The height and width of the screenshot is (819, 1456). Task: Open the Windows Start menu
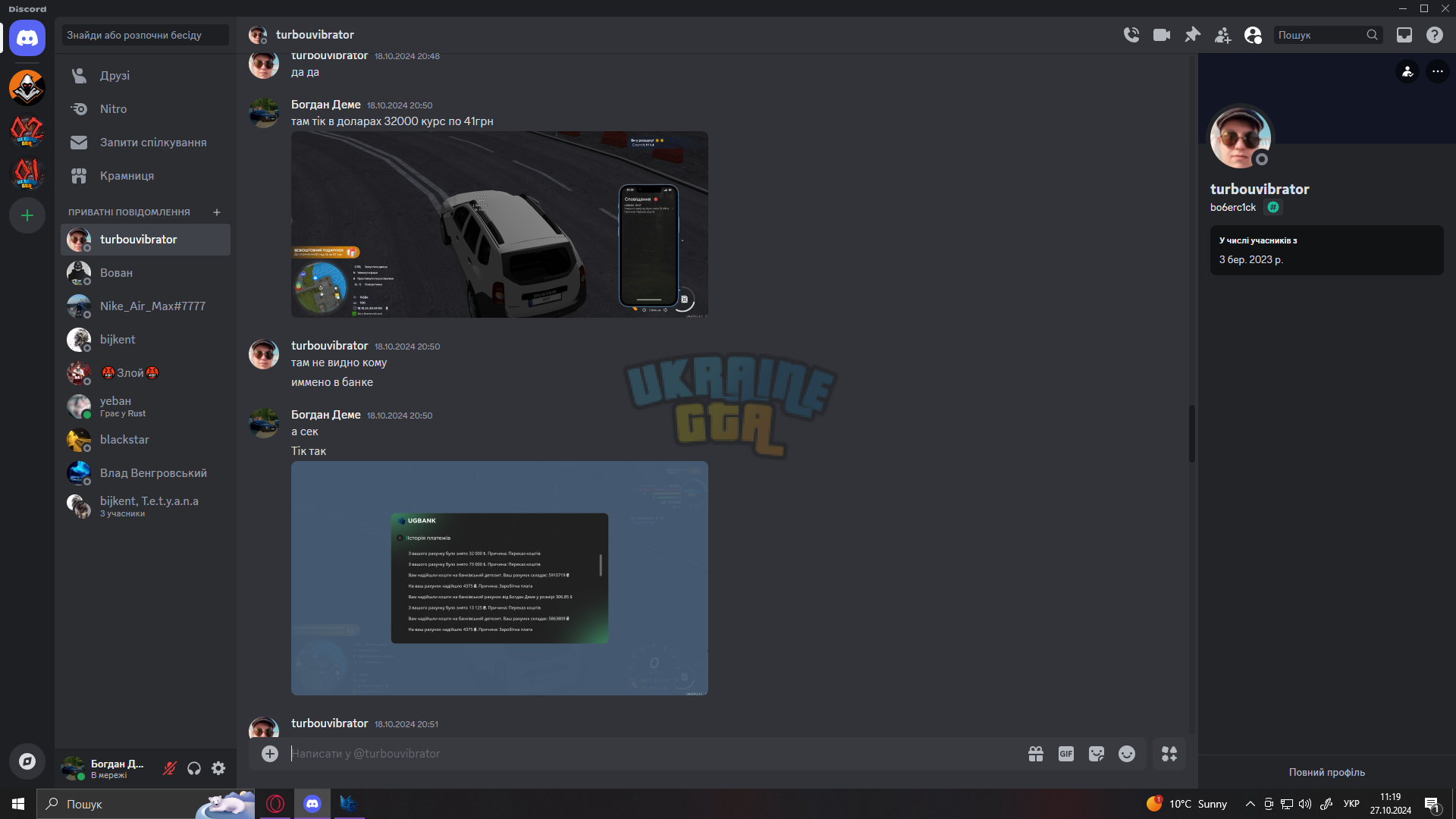(18, 804)
